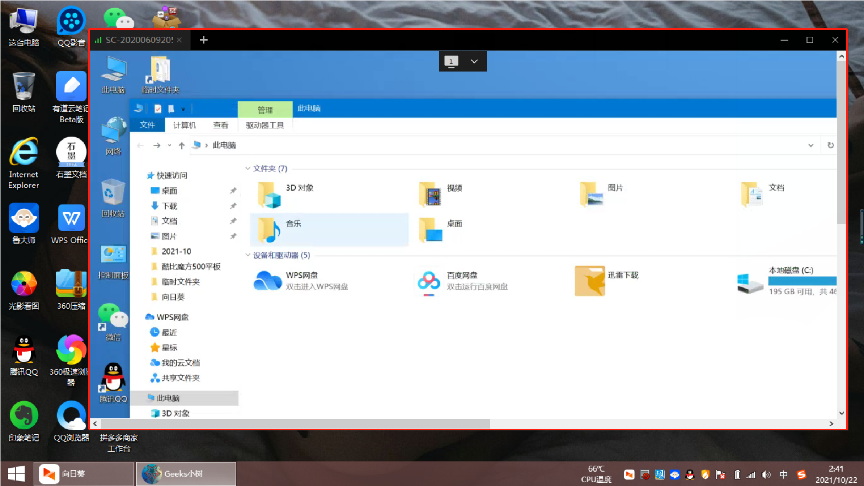The width and height of the screenshot is (864, 486).
Task: Select the 3D 对象 folder icon
Action: (x=269, y=194)
